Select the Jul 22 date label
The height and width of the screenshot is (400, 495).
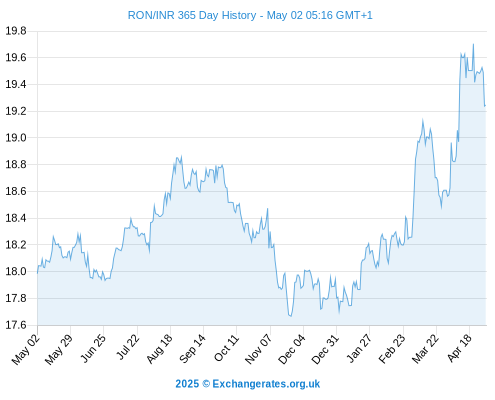click(128, 347)
